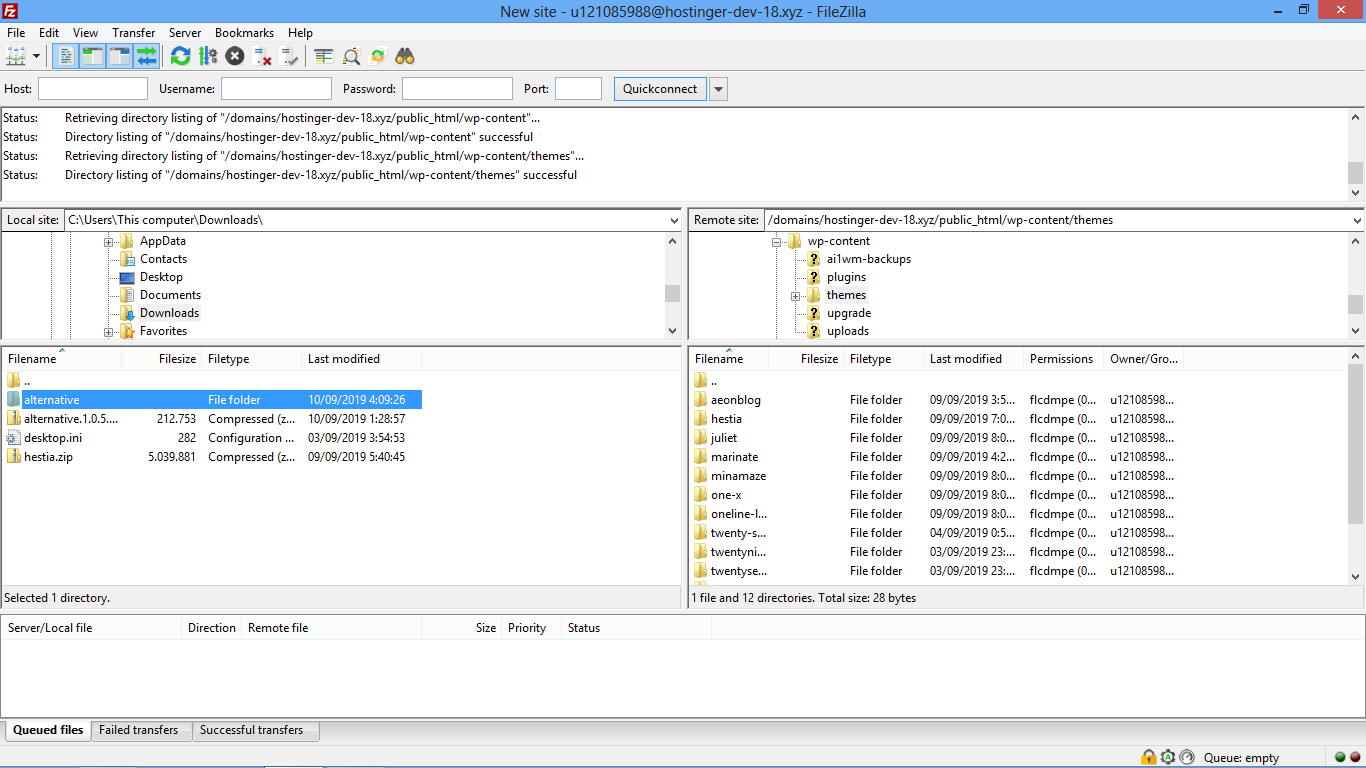Viewport: 1366px width, 768px height.
Task: Open the directory listing filters icon
Action: 324,56
